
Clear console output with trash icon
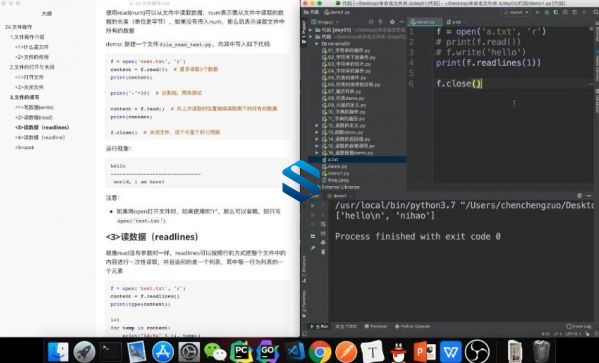point(323,252)
